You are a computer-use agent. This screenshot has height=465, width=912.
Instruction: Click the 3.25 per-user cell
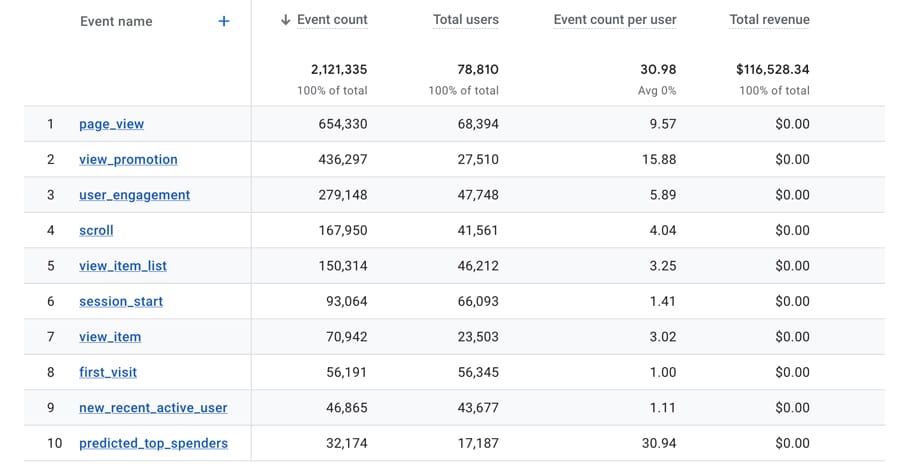point(663,266)
